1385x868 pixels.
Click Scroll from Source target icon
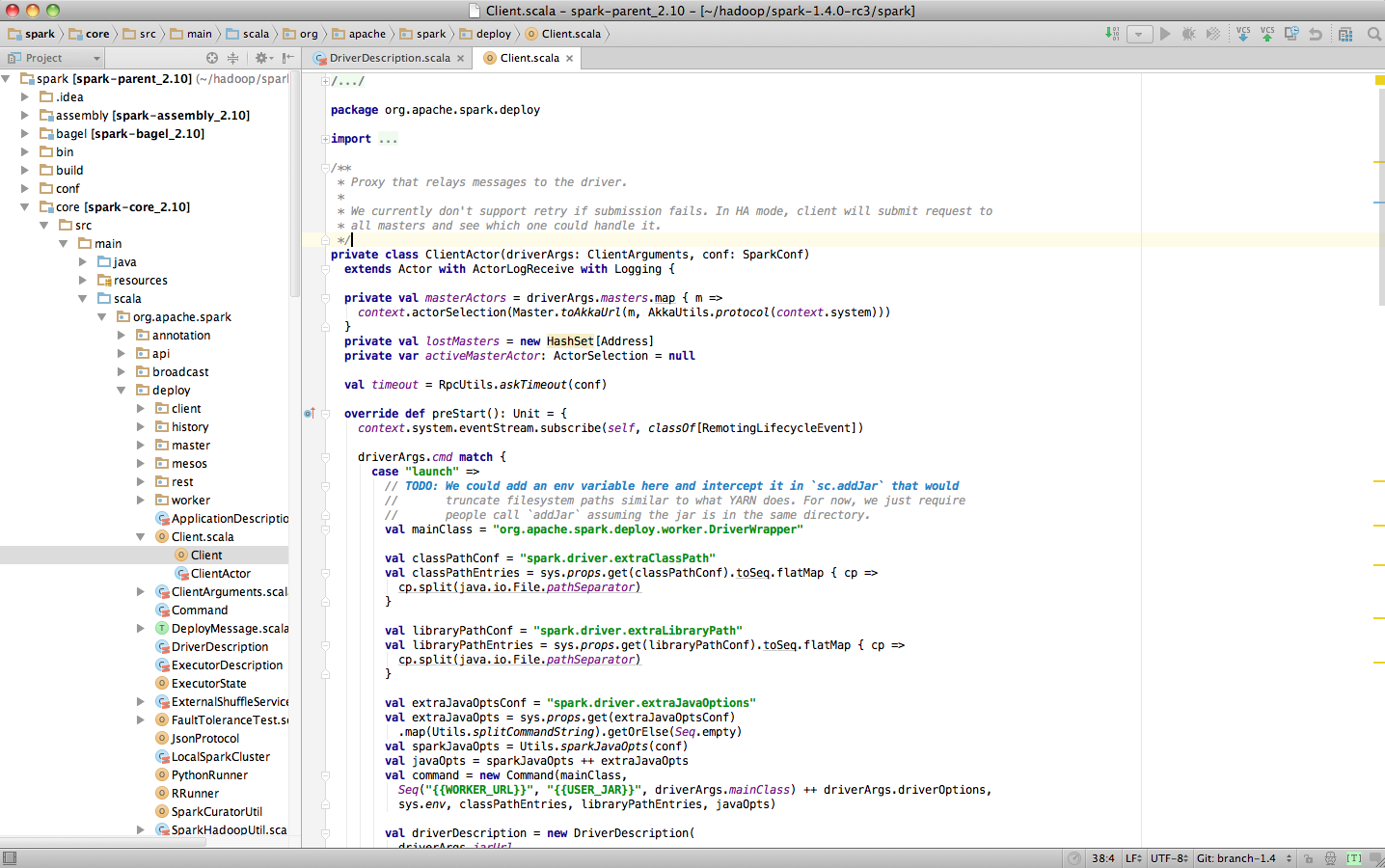(212, 58)
